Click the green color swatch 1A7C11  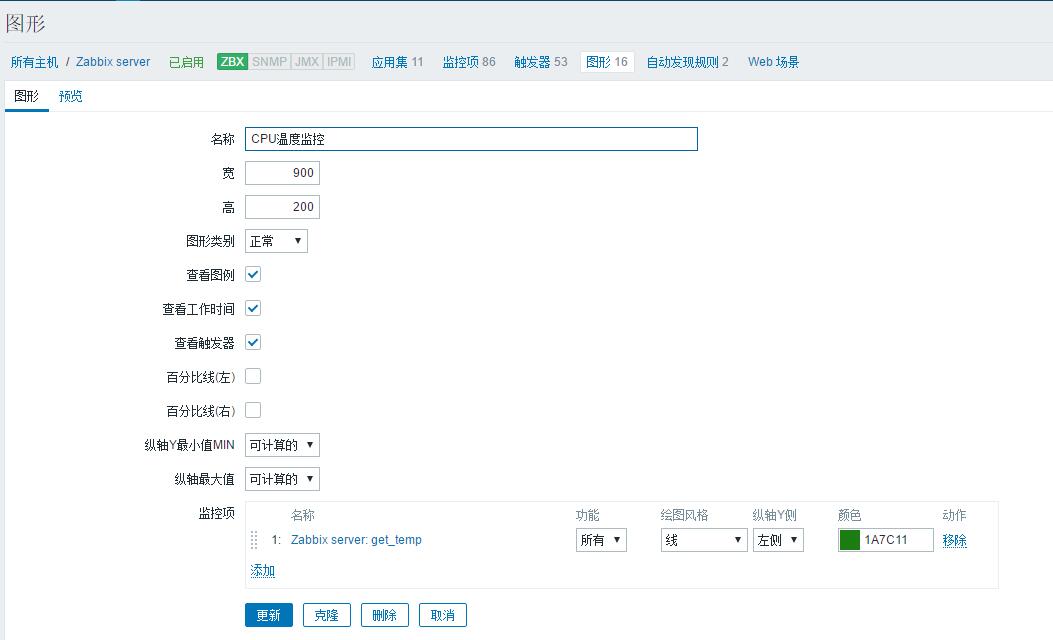click(x=850, y=540)
